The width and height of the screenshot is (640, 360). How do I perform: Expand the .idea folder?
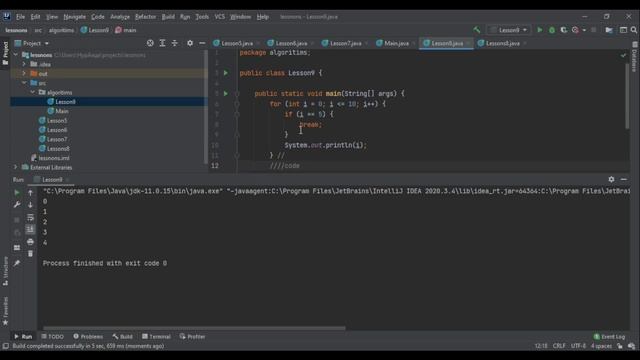tap(24, 64)
